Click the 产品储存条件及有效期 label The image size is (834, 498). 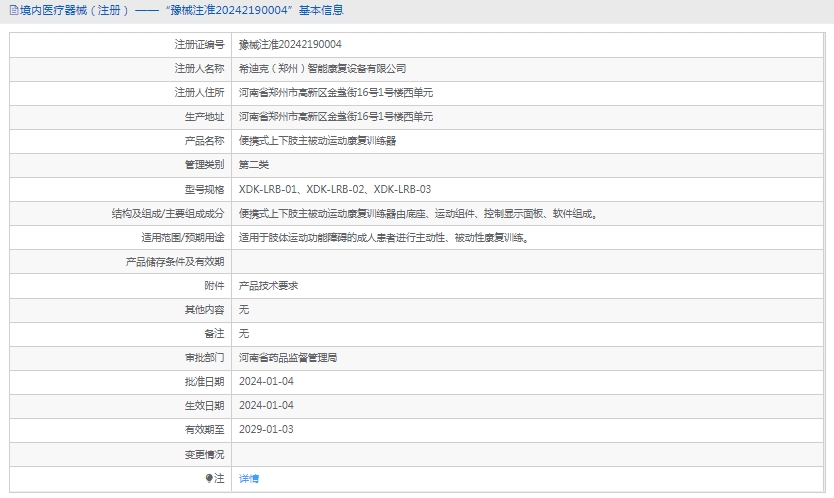(174, 261)
